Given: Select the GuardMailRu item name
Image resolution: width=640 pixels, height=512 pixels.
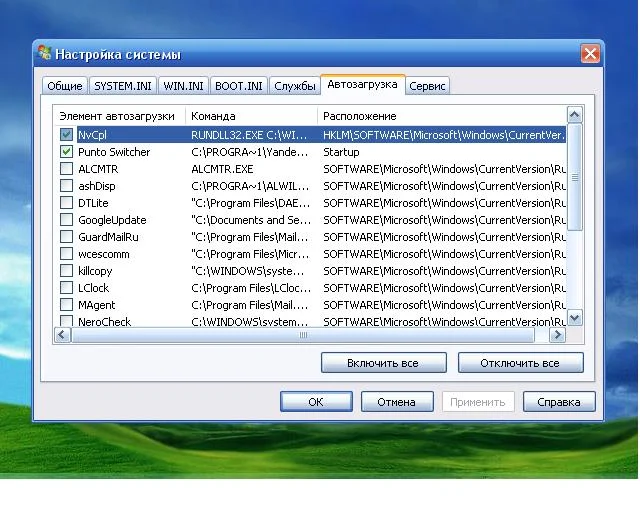Looking at the screenshot, I should click(109, 237).
